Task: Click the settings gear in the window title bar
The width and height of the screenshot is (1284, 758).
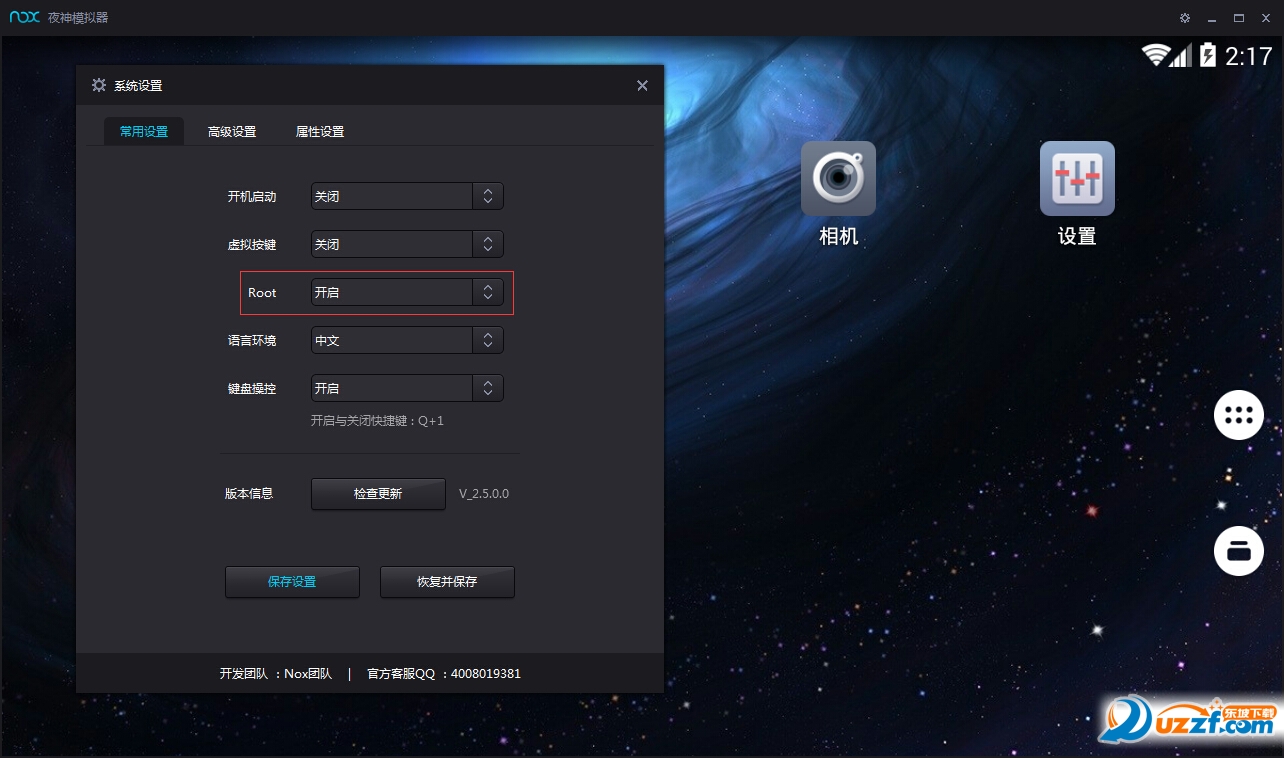Action: 1184,17
